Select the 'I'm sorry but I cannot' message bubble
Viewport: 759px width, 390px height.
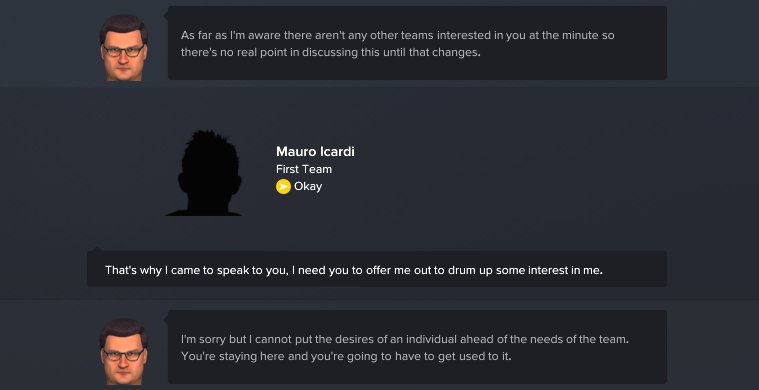pos(417,347)
